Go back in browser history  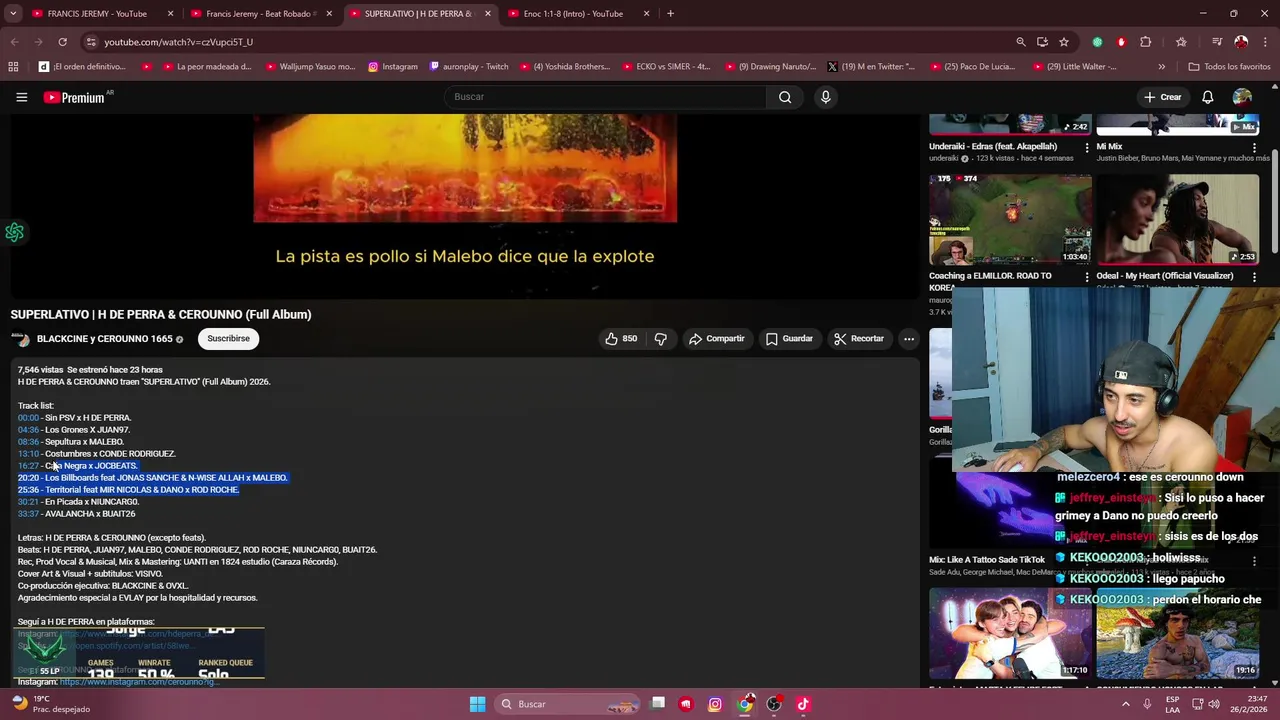(x=14, y=42)
